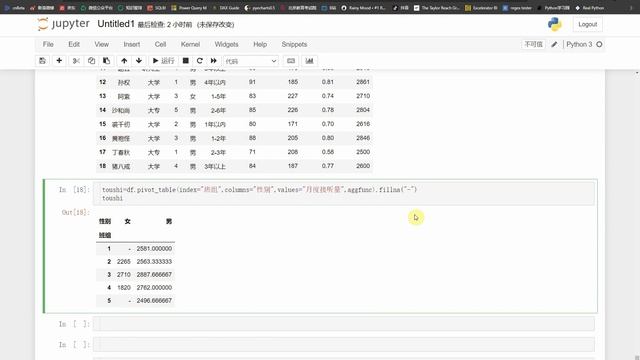Restart the kernel circular arrow icon
The image size is (640, 360).
click(x=200, y=61)
